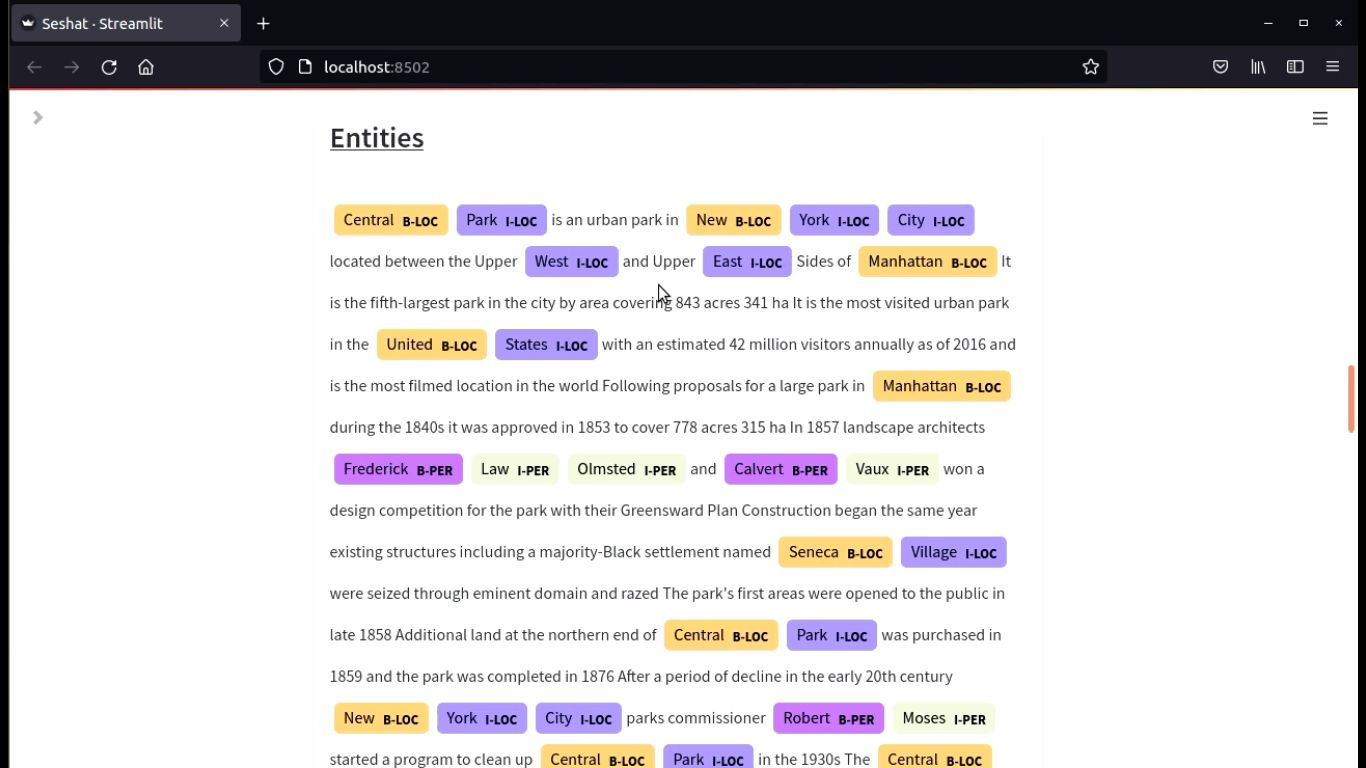Click the text 'won a' after Vaux

pyautogui.click(x=964, y=469)
